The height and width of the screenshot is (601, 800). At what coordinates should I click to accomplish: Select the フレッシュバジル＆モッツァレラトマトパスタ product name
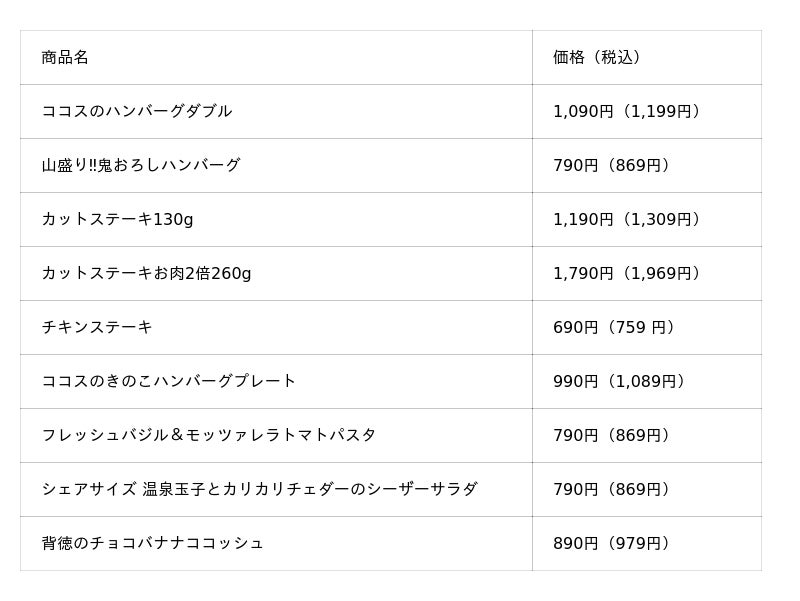click(x=209, y=435)
